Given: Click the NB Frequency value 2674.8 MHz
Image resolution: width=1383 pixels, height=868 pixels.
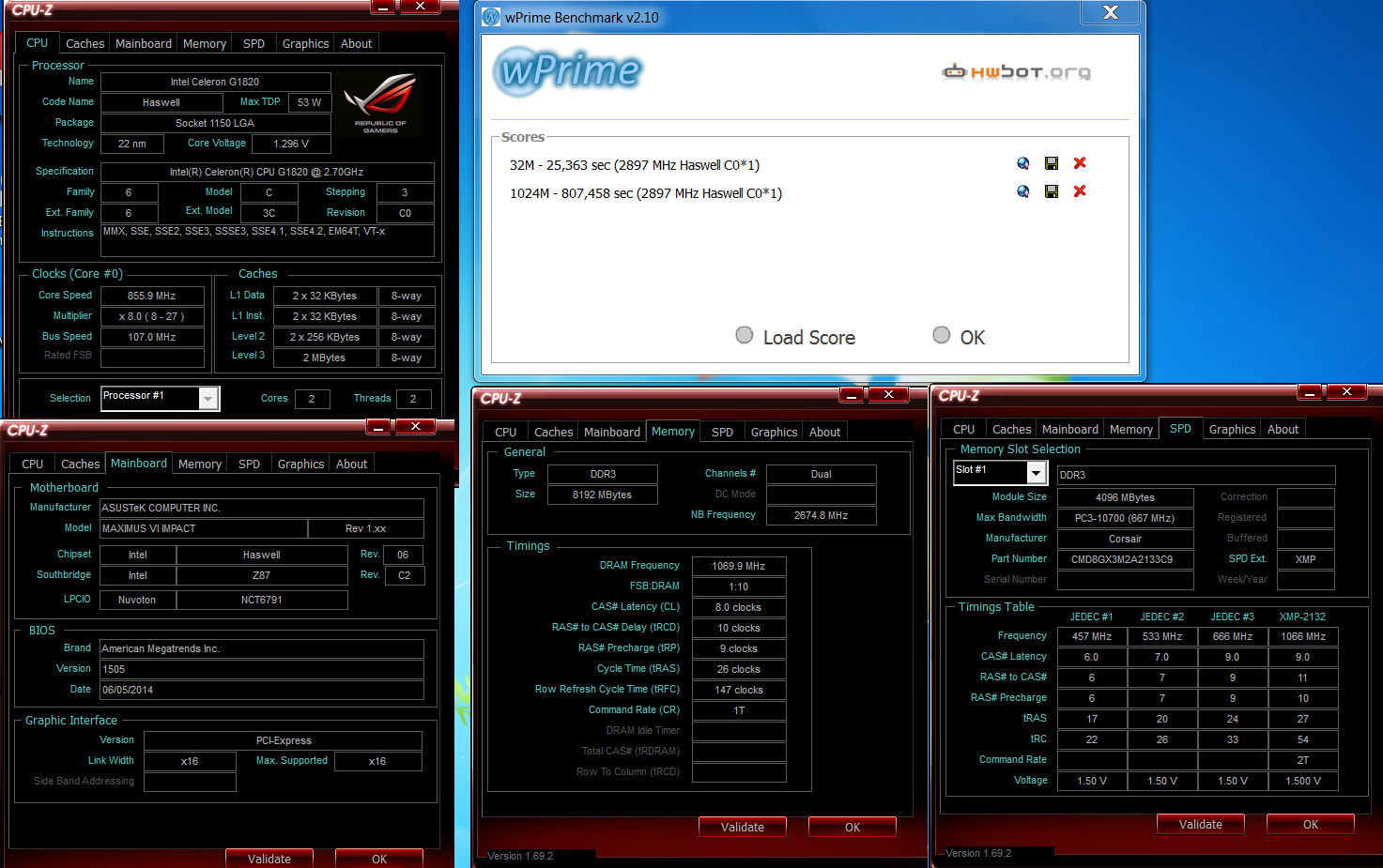Looking at the screenshot, I should point(822,516).
